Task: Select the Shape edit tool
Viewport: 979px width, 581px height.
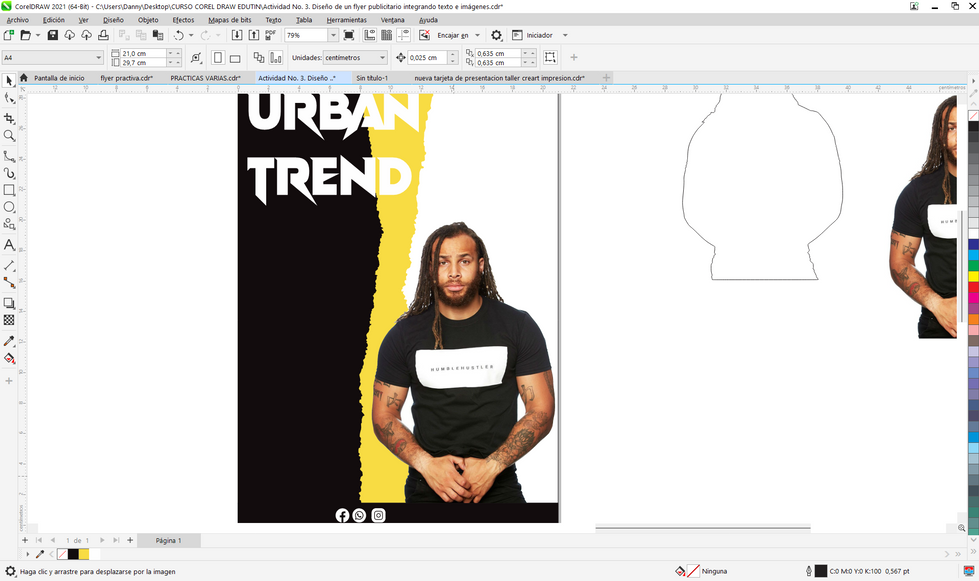Action: (x=9, y=99)
